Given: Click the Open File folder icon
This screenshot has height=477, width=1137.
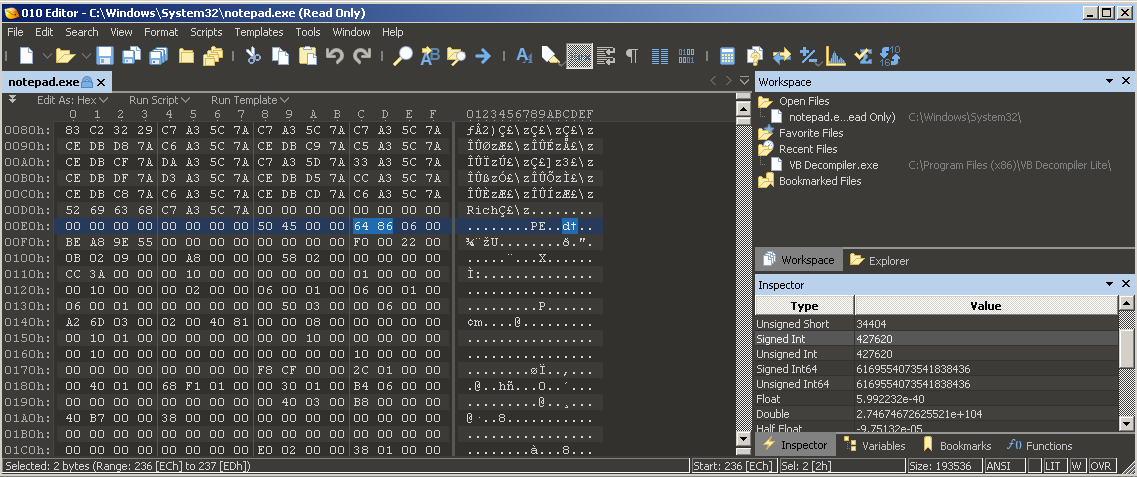Looking at the screenshot, I should pyautogui.click(x=66, y=56).
